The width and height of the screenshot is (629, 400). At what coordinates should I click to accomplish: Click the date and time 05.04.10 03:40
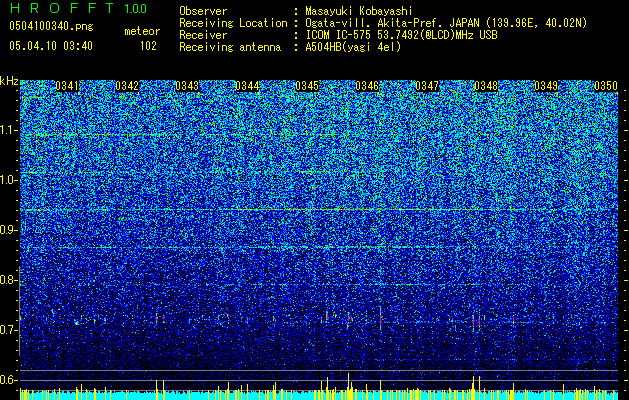51,46
